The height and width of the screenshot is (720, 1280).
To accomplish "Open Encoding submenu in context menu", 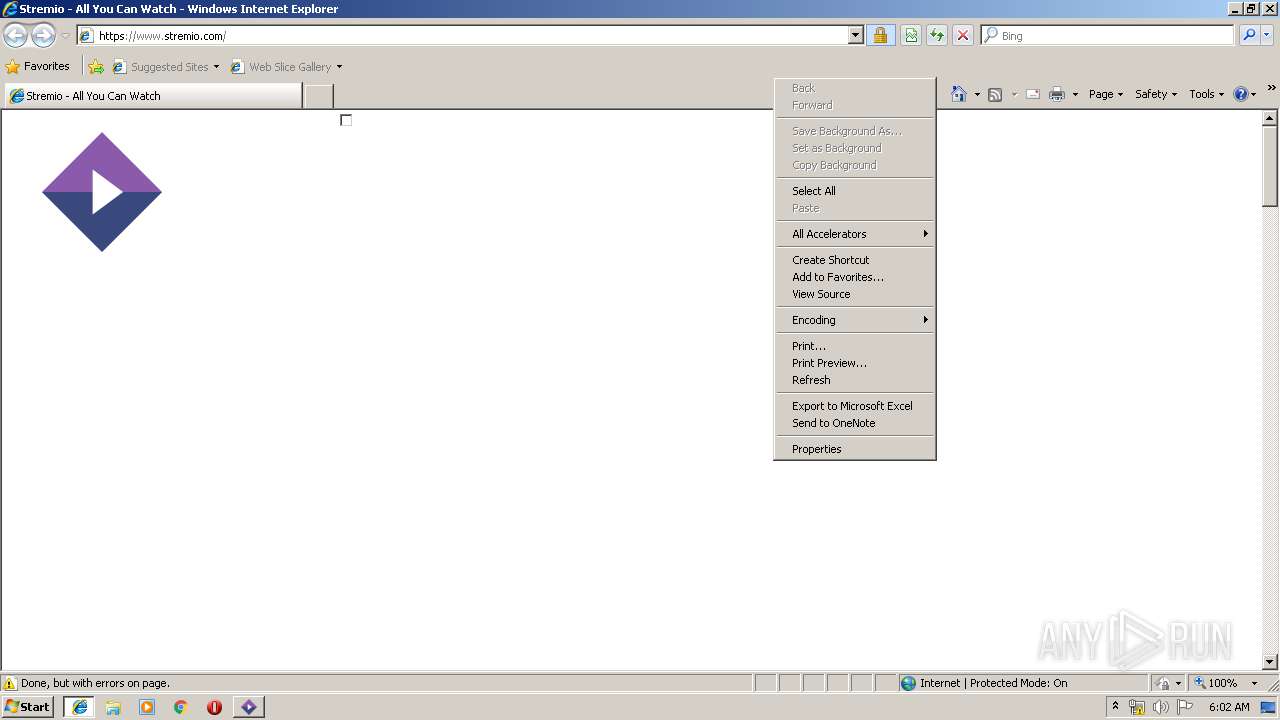I will [x=855, y=320].
